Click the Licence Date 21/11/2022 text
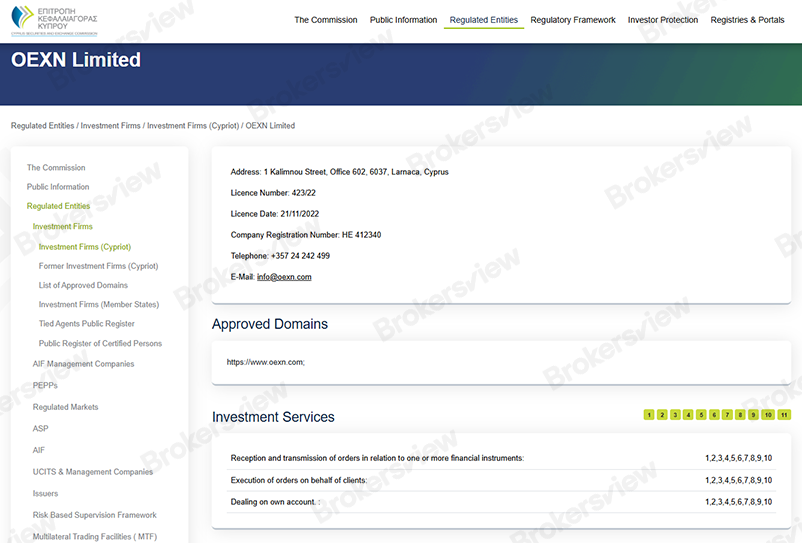 point(275,214)
